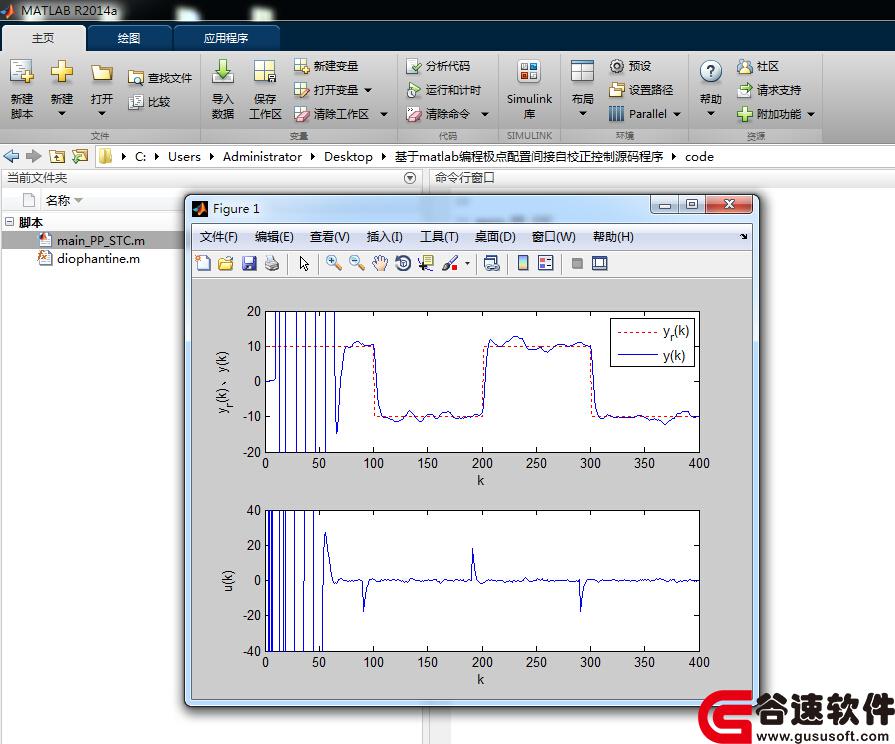Expand the 新建 (New) dropdown
This screenshot has width=895, height=744.
(62, 114)
